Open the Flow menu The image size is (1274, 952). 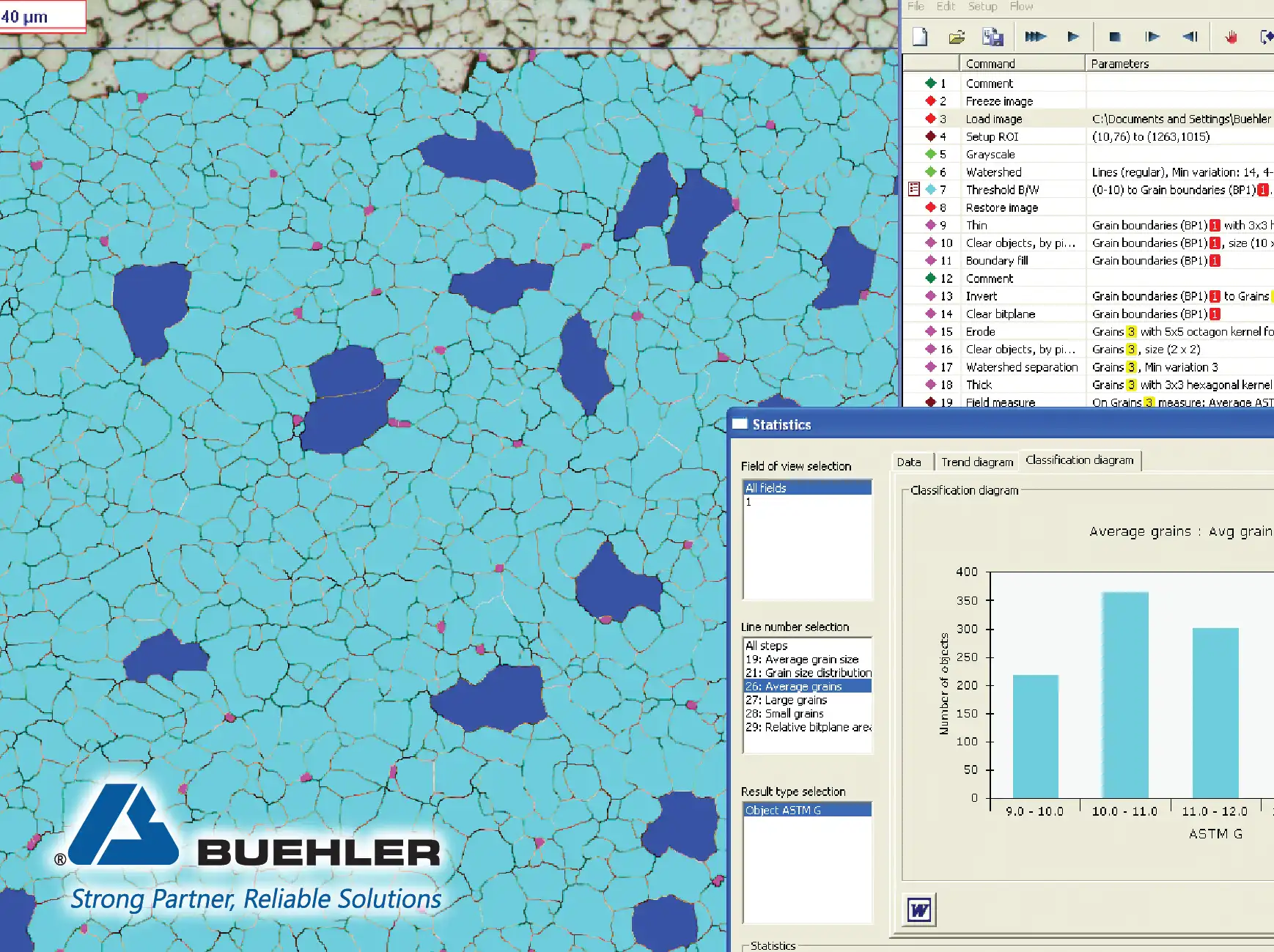[1020, 7]
